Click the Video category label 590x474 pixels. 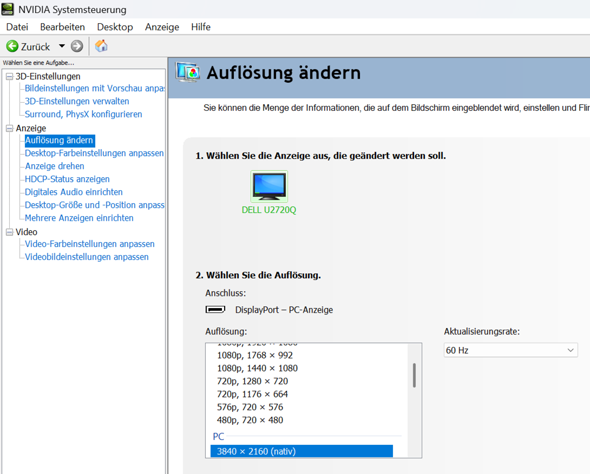pos(26,232)
